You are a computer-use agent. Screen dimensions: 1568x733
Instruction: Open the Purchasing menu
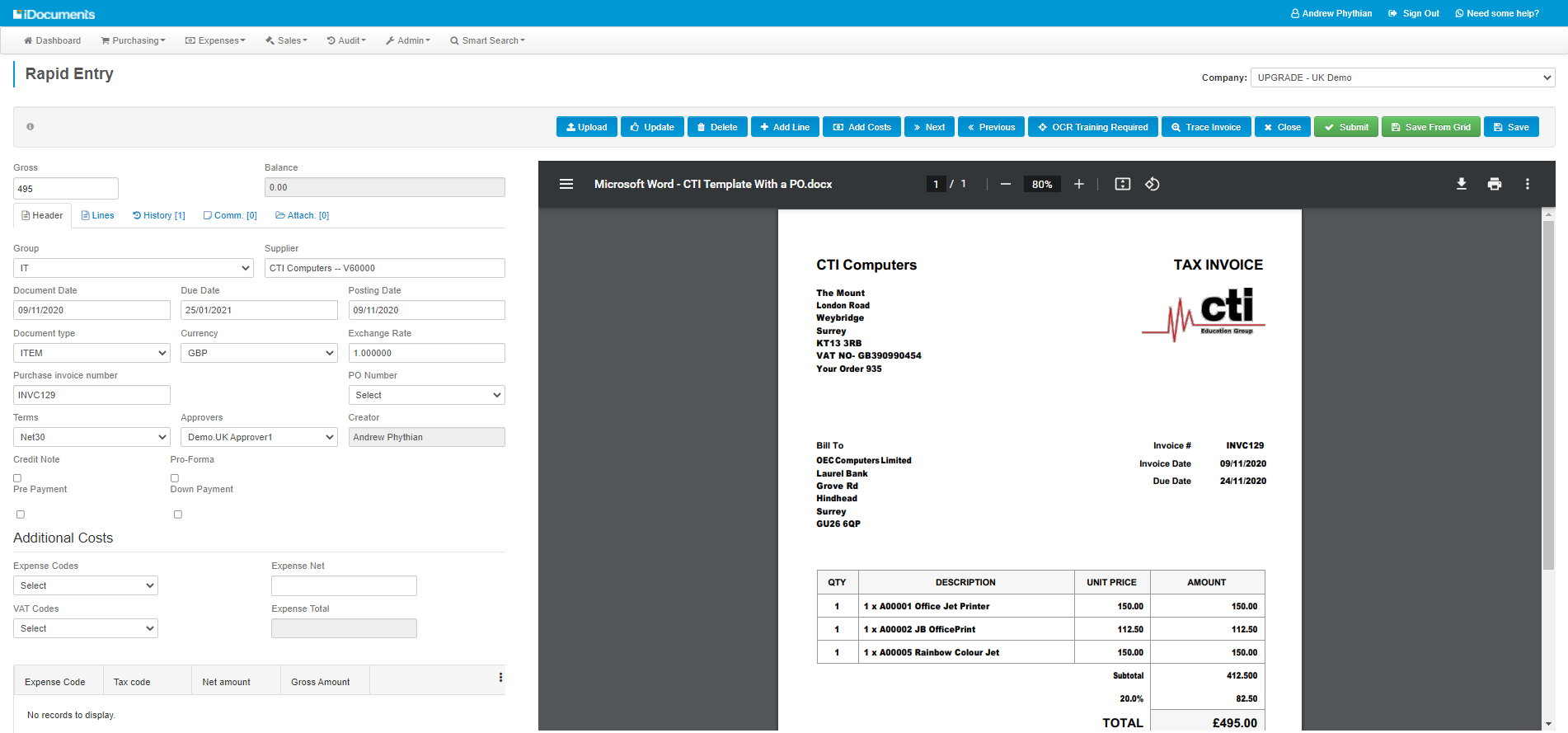pyautogui.click(x=133, y=40)
